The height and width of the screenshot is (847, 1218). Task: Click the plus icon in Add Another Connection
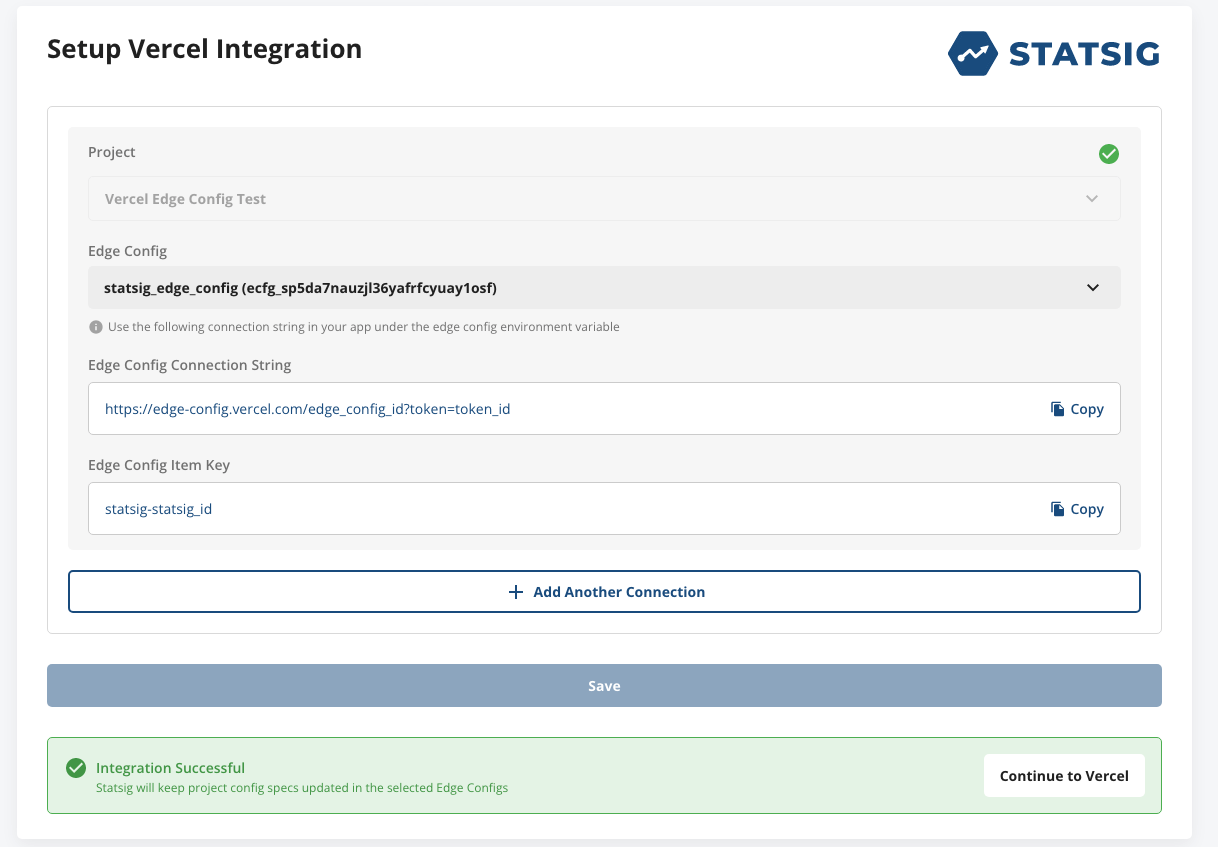(516, 592)
